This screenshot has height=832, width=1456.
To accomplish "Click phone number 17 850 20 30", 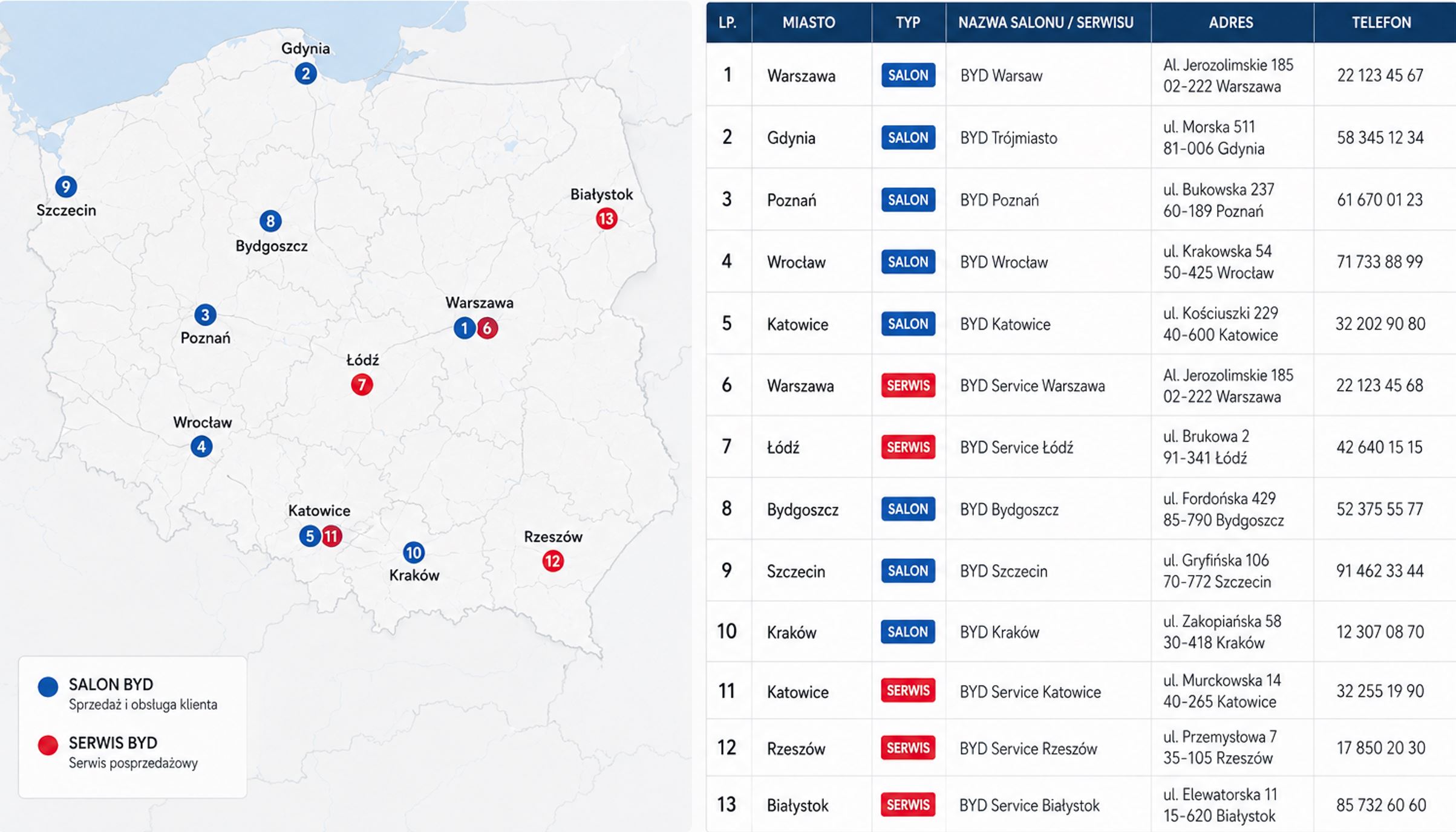I will point(1381,748).
